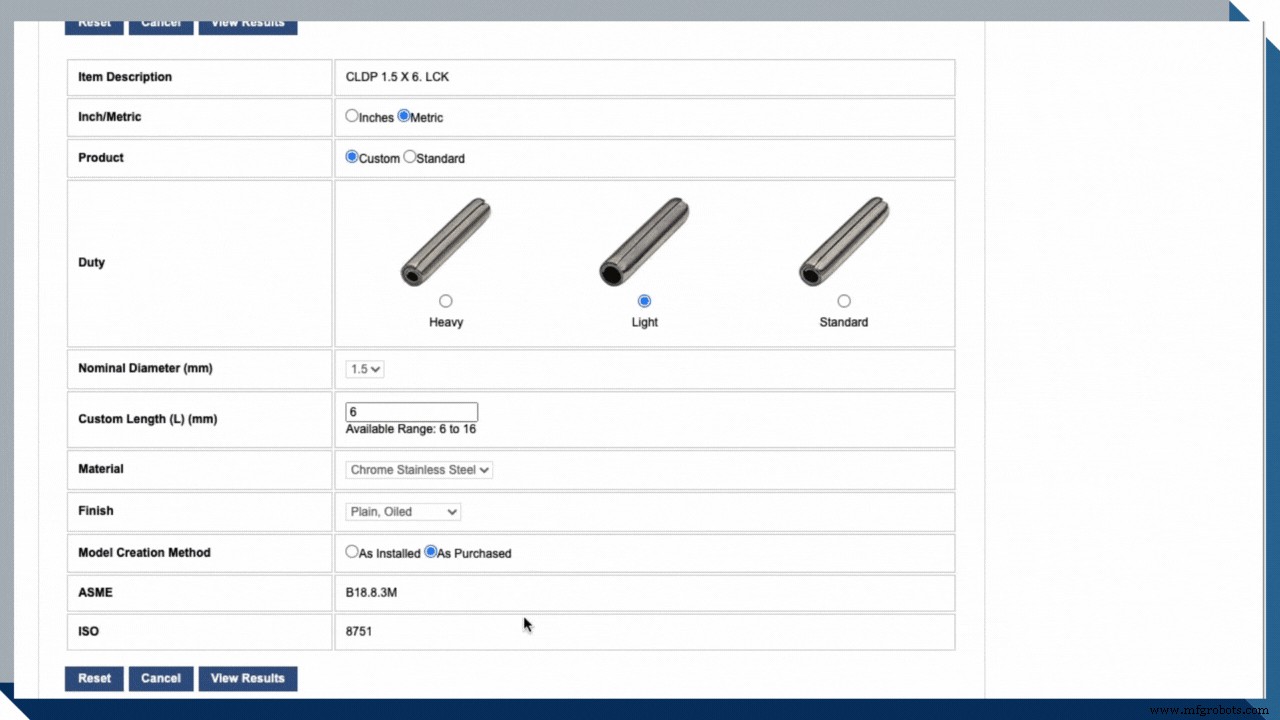This screenshot has height=720, width=1280.
Task: Select As Purchased model creation method
Action: click(431, 551)
